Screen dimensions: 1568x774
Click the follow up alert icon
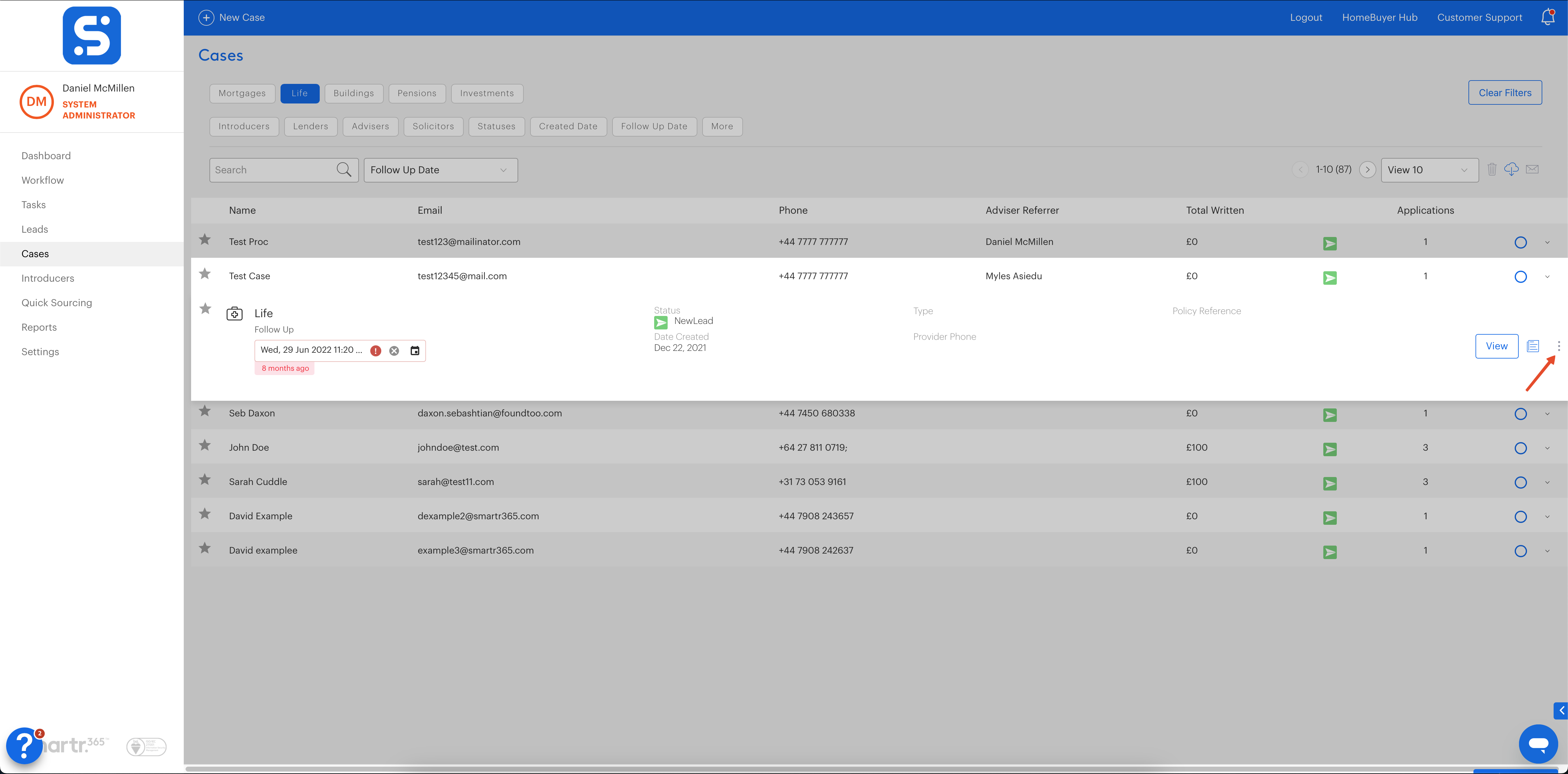coord(376,351)
